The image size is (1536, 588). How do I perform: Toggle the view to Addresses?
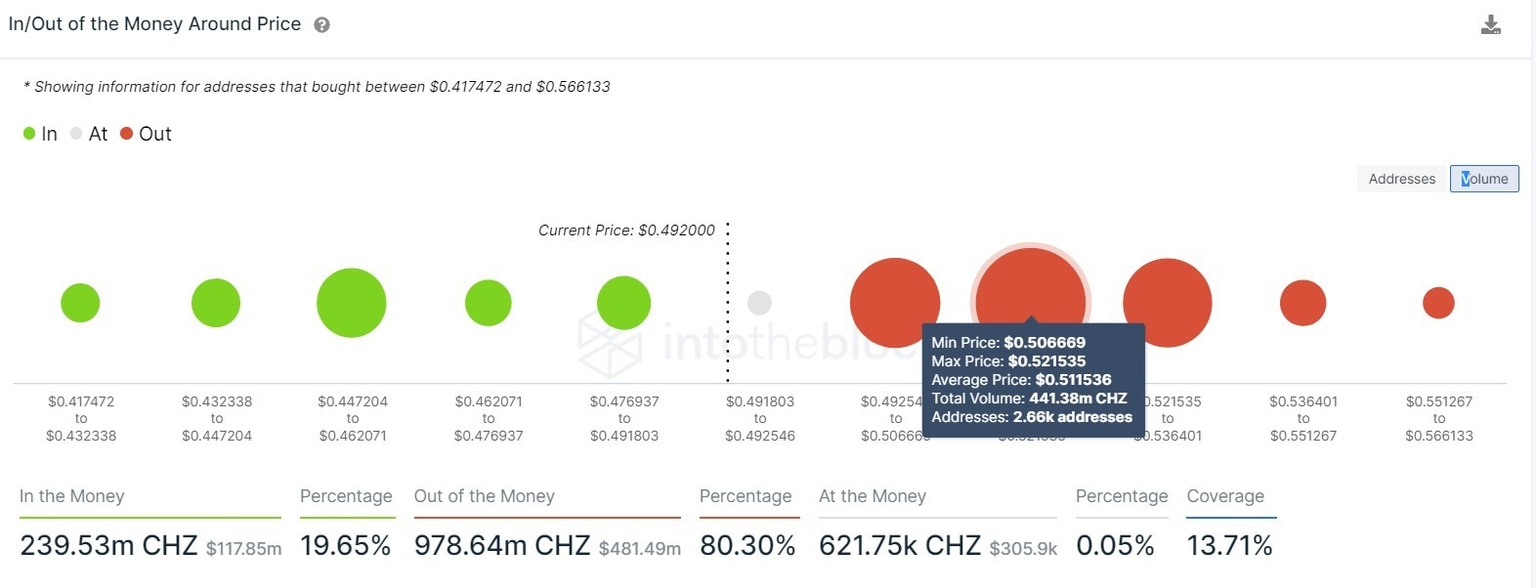coord(1401,178)
